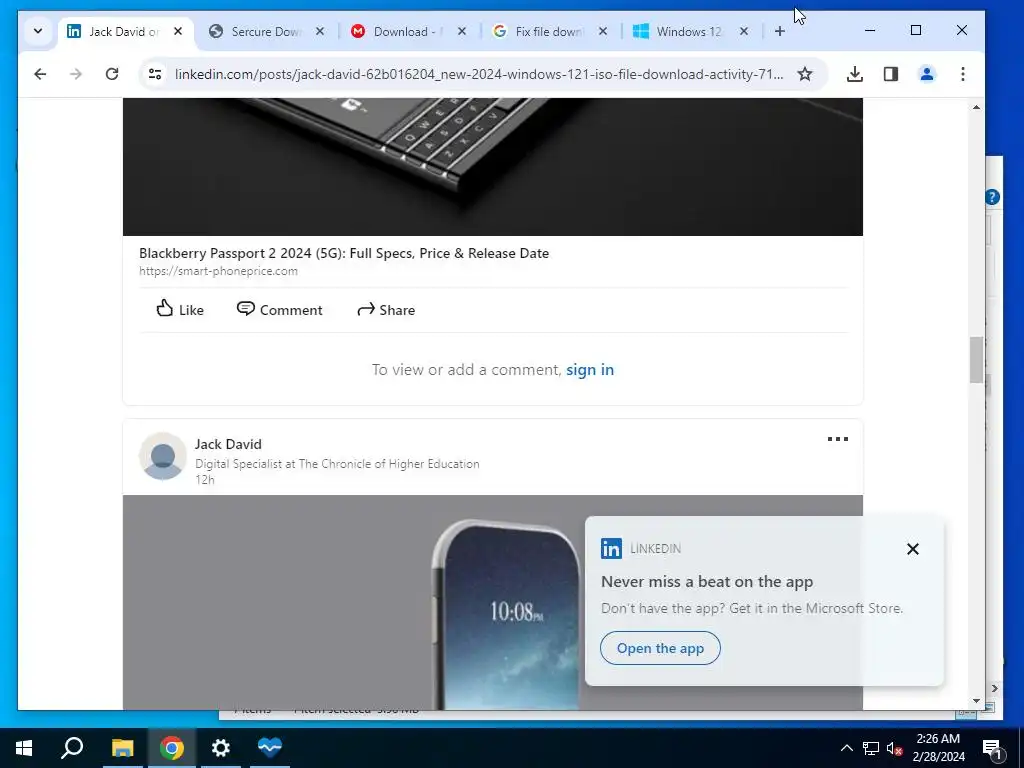Switch to the MEGA Download tab
Screen dimensions: 1024x768
click(x=408, y=31)
